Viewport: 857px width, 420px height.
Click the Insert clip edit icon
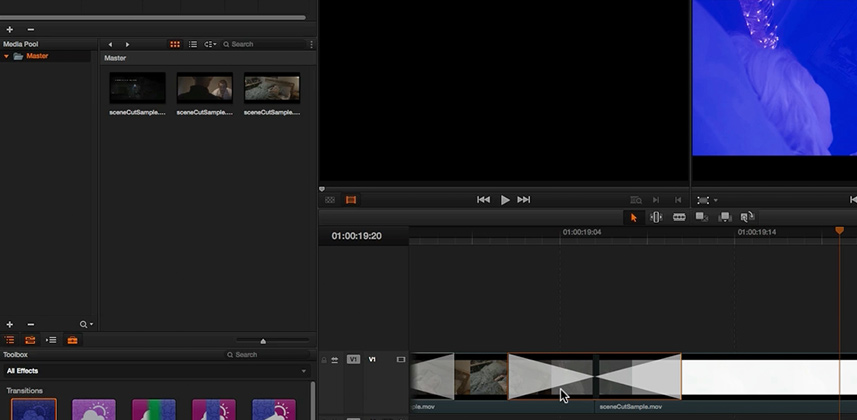pos(702,218)
